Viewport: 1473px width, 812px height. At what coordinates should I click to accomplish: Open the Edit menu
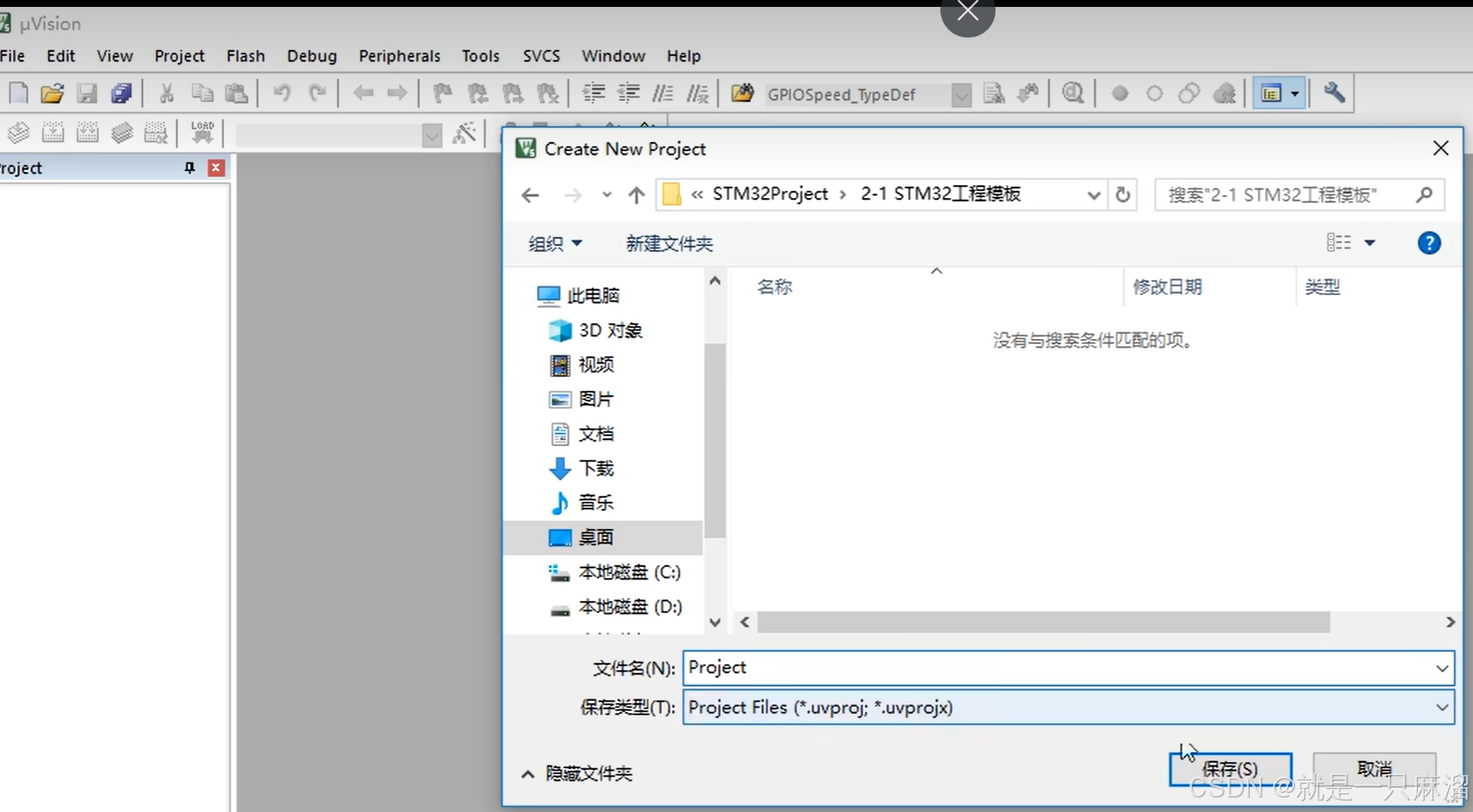pos(61,56)
